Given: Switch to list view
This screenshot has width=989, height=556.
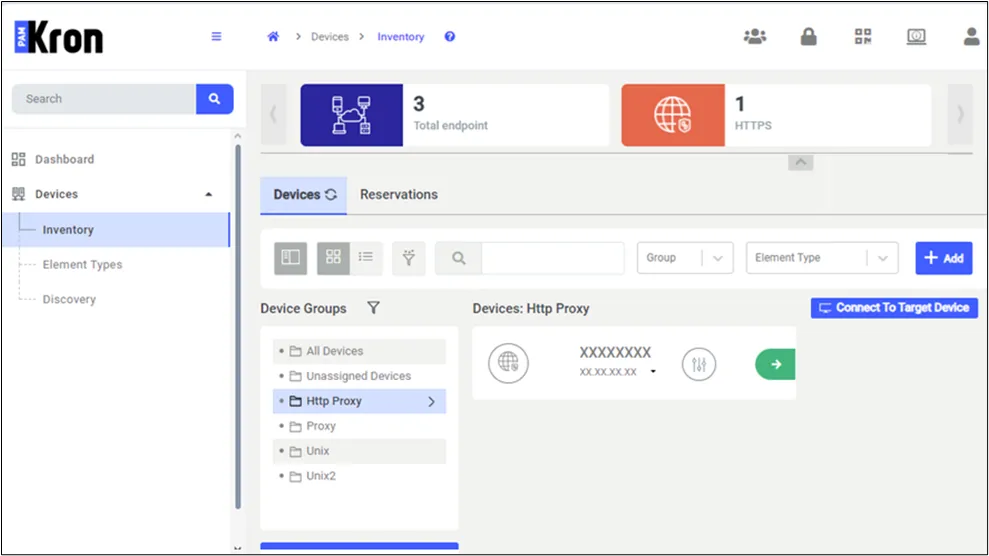Looking at the screenshot, I should pos(366,258).
